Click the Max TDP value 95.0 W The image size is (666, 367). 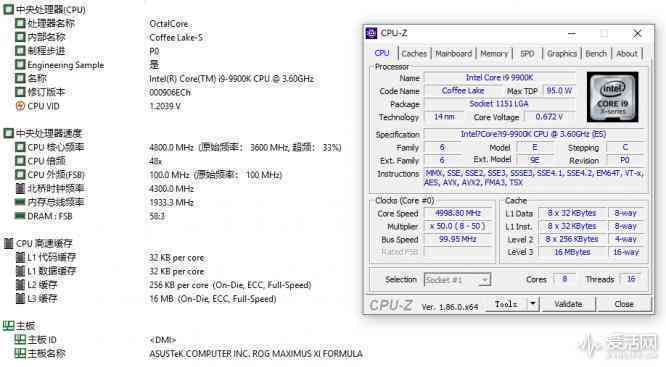click(x=559, y=91)
